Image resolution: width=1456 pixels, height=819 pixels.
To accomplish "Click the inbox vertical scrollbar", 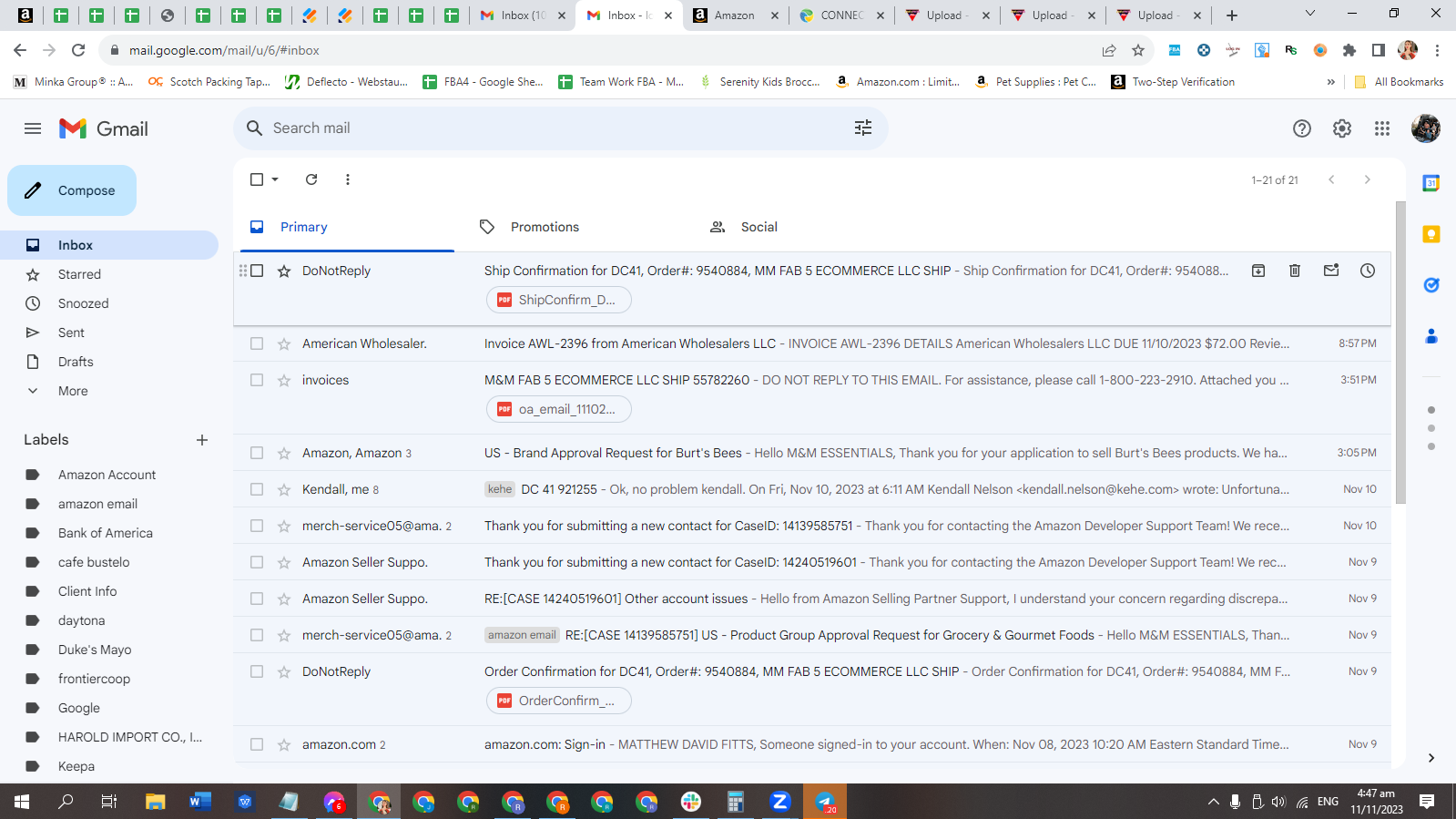I will (x=1400, y=352).
